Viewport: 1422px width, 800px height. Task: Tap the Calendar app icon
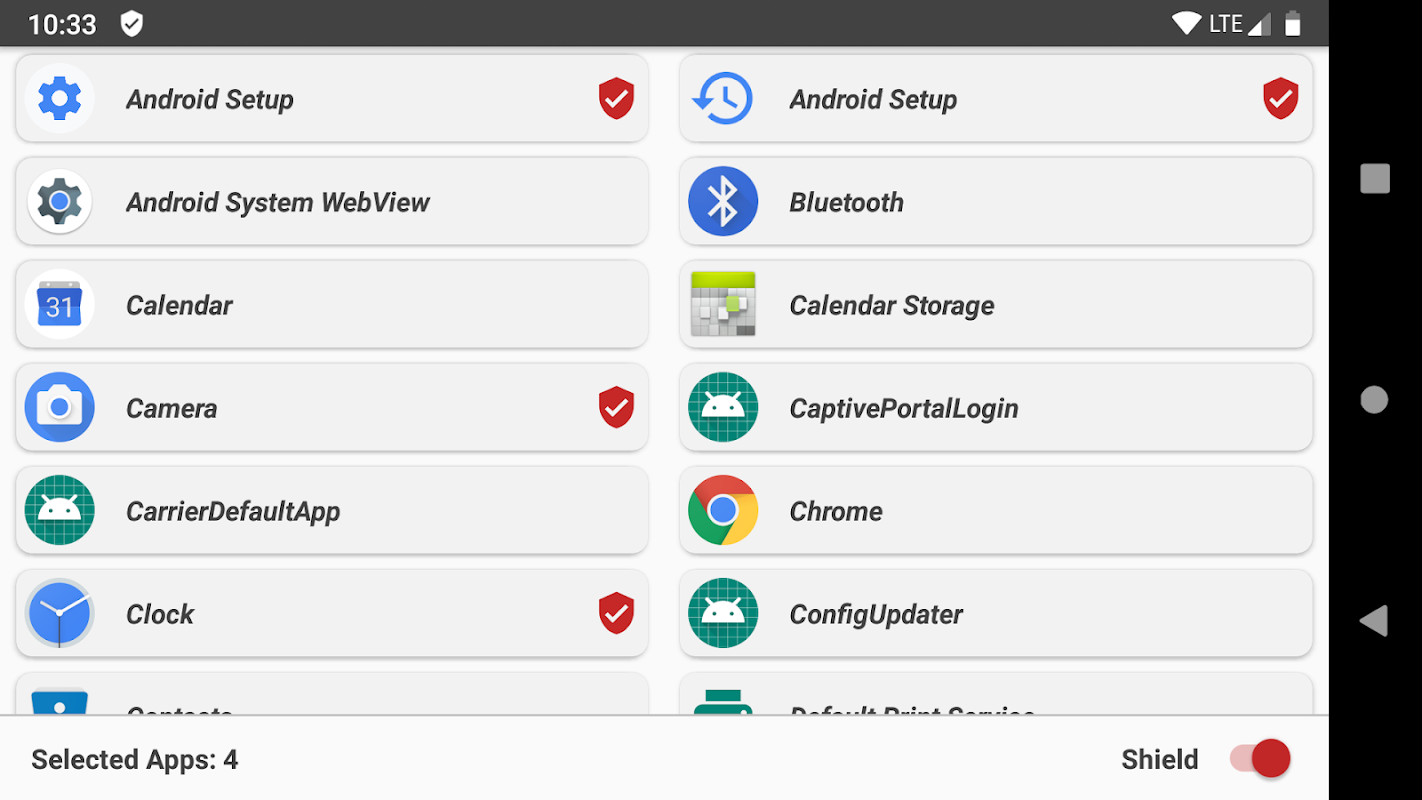pos(59,305)
